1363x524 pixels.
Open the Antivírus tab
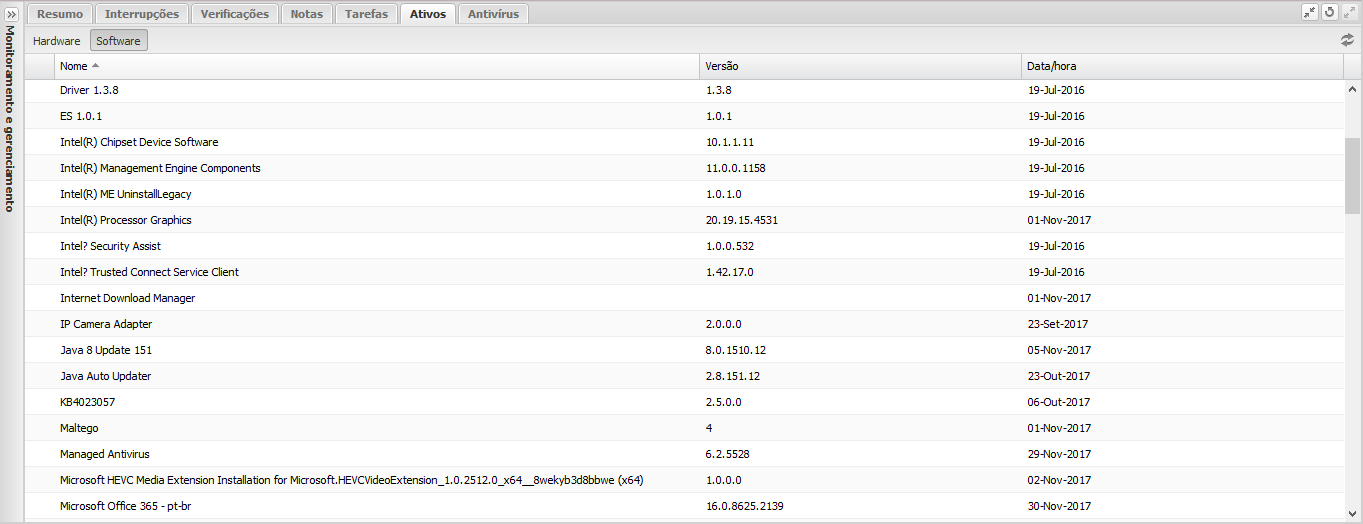(494, 14)
